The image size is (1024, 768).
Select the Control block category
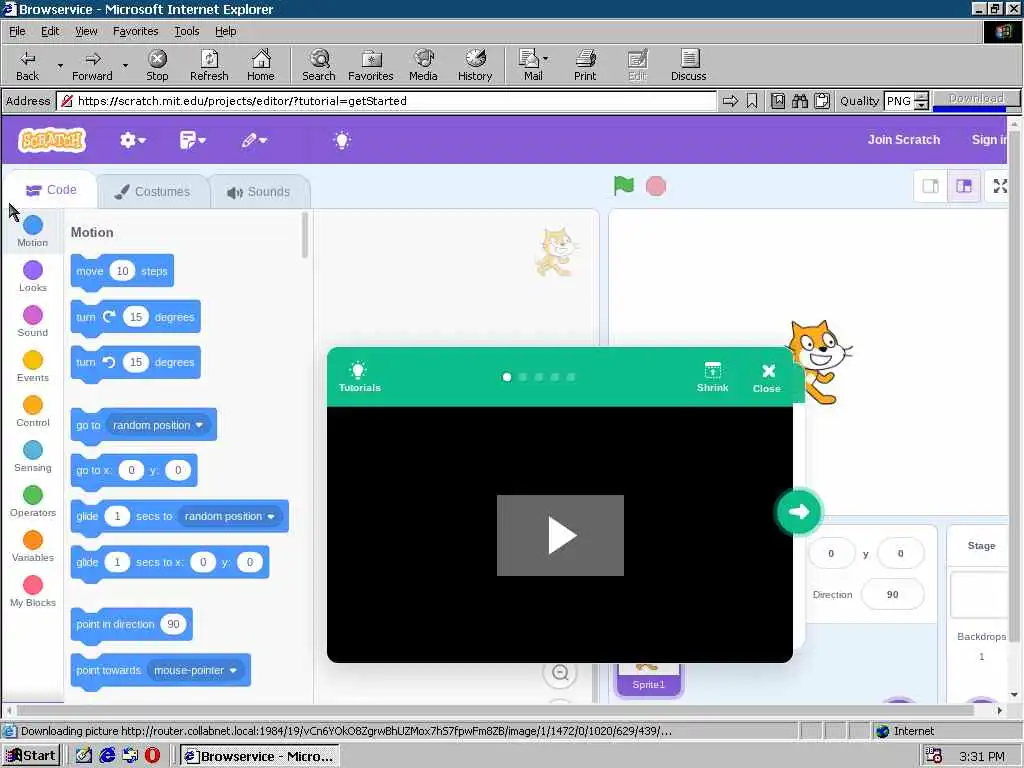tap(33, 411)
